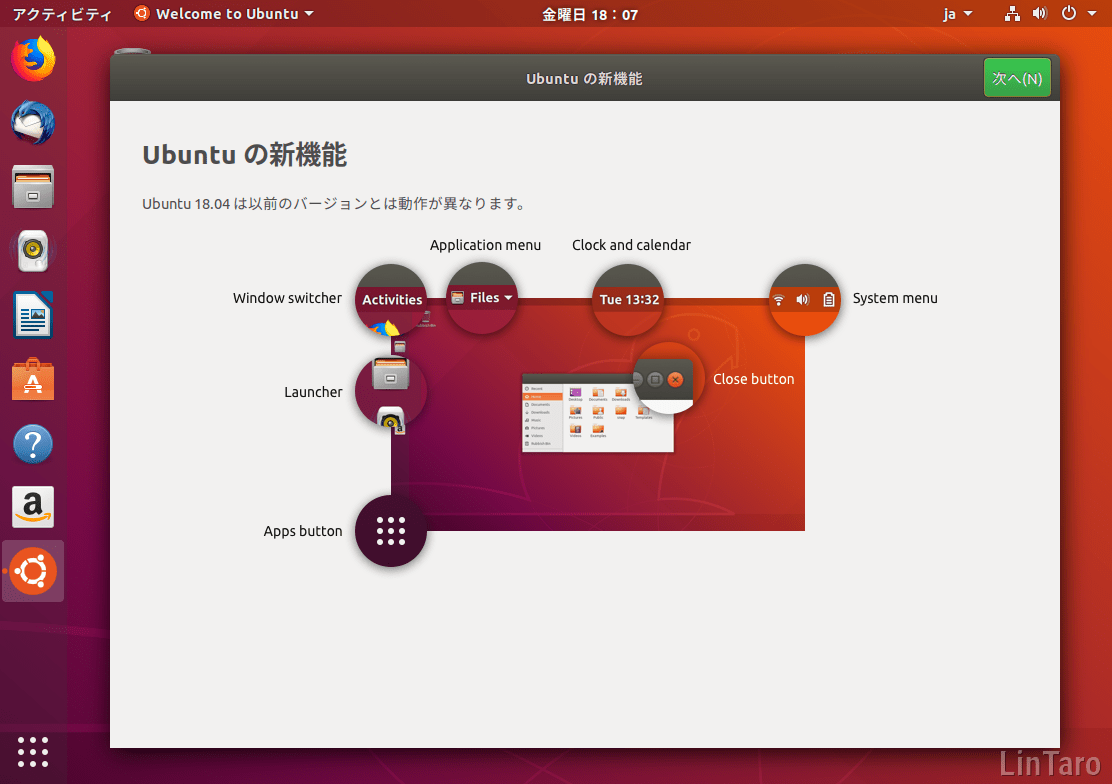Open the アクティビティ overview
1112x784 pixels.
pos(62,14)
